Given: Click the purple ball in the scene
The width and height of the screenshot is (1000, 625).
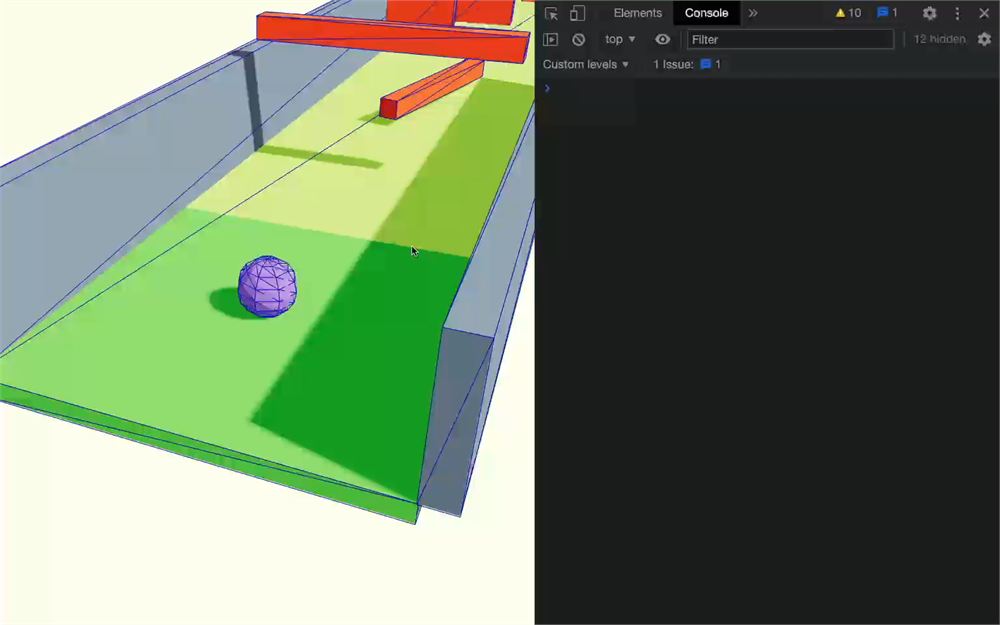Looking at the screenshot, I should [267, 286].
